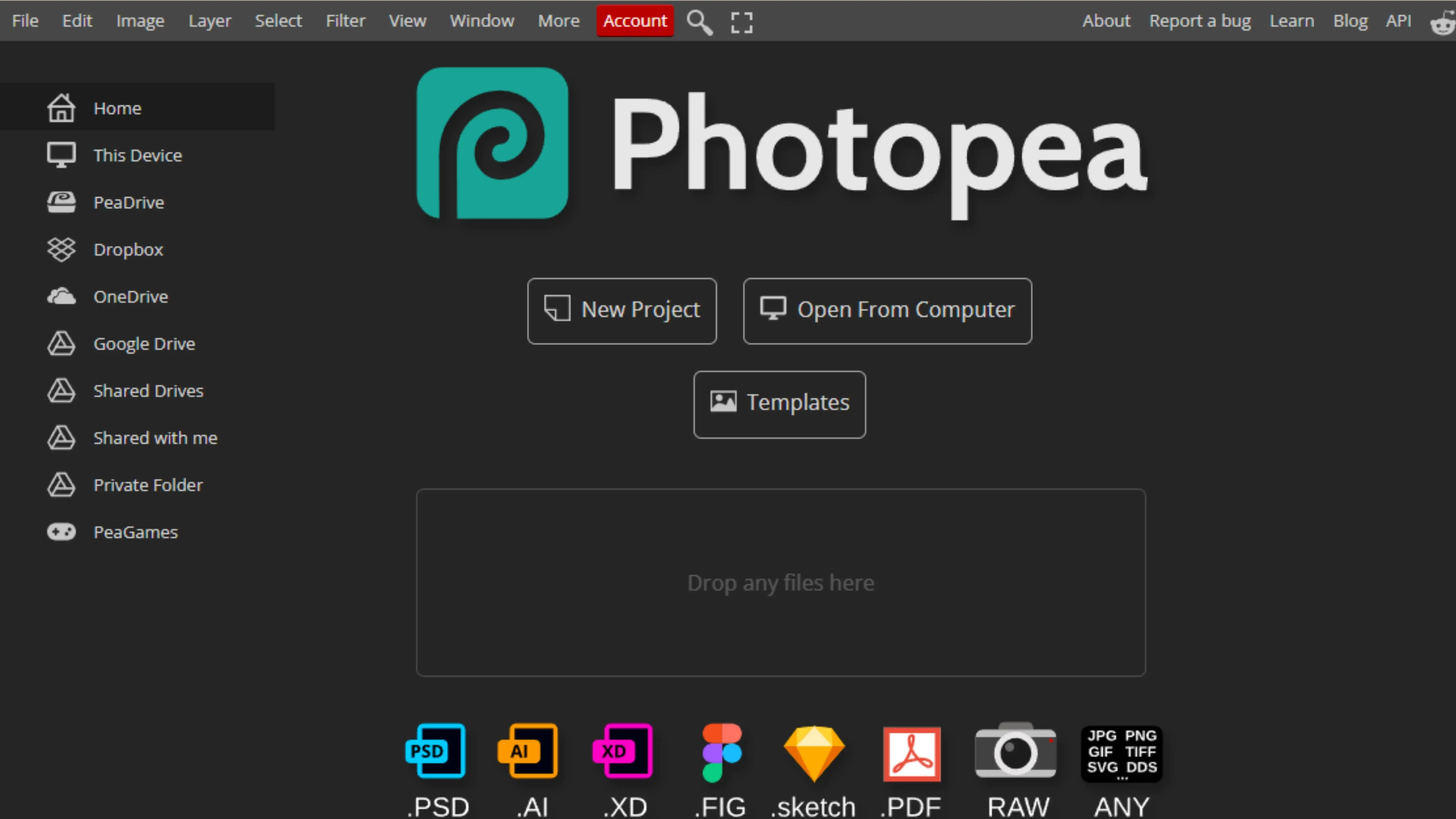Click the Private Folder icon
1456x819 pixels.
(x=61, y=484)
